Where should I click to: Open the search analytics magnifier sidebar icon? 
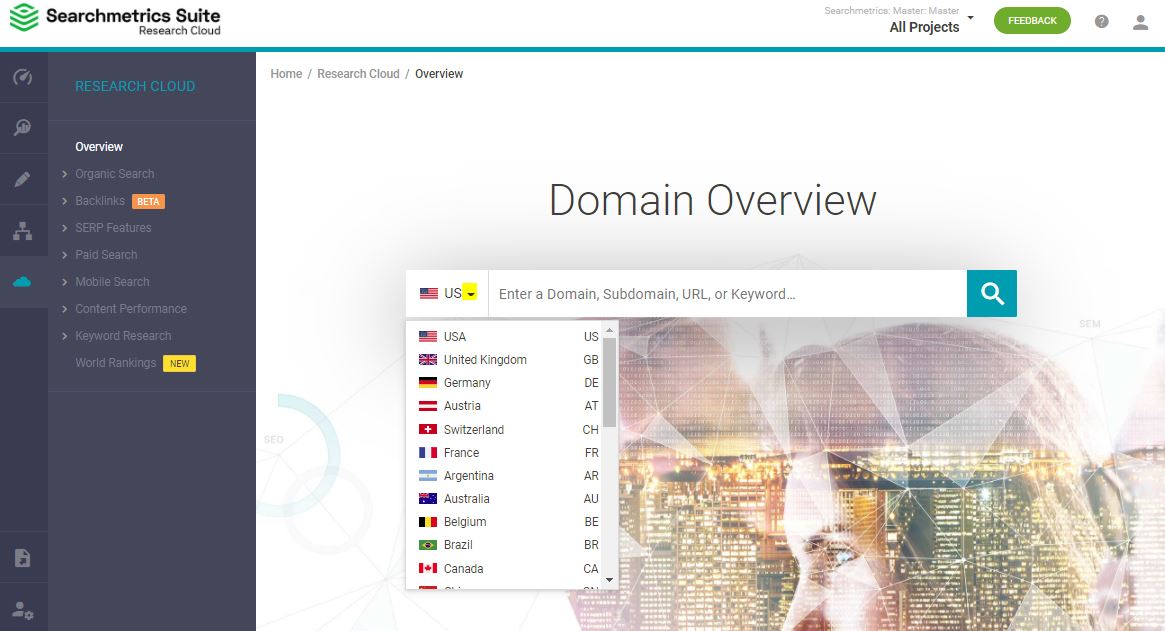[x=22, y=127]
